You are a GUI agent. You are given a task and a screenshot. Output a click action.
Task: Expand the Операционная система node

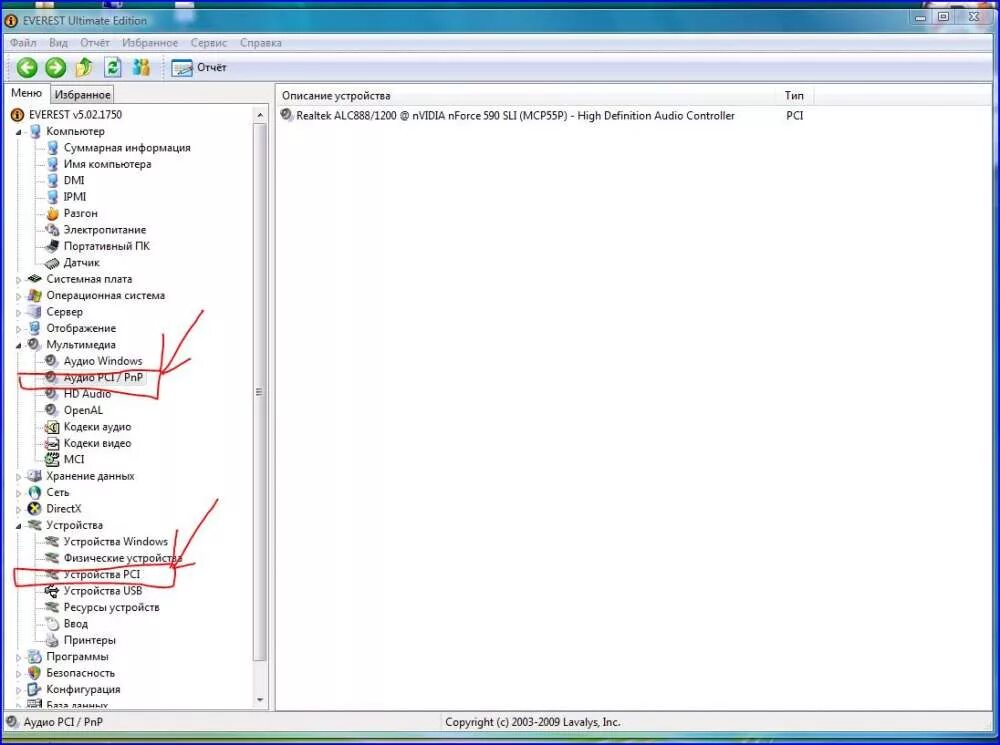click(18, 296)
